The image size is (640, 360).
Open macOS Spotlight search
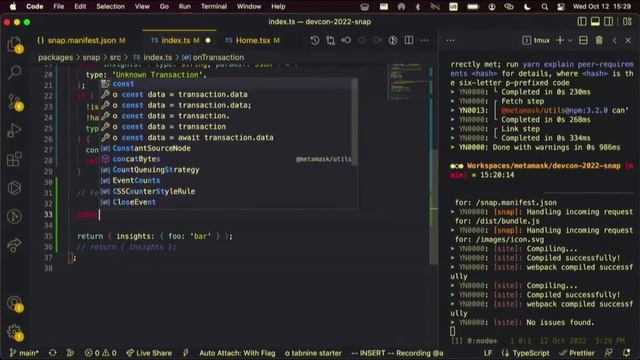tap(544, 7)
